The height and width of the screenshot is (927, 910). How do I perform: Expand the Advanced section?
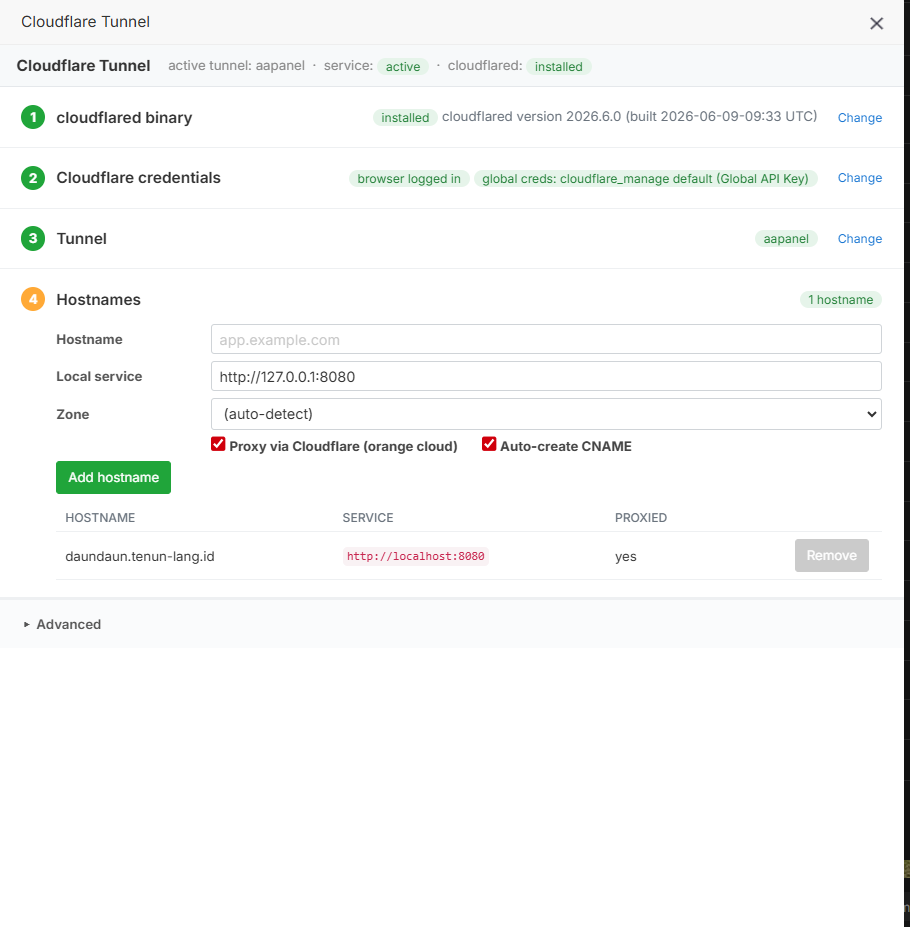[x=62, y=624]
